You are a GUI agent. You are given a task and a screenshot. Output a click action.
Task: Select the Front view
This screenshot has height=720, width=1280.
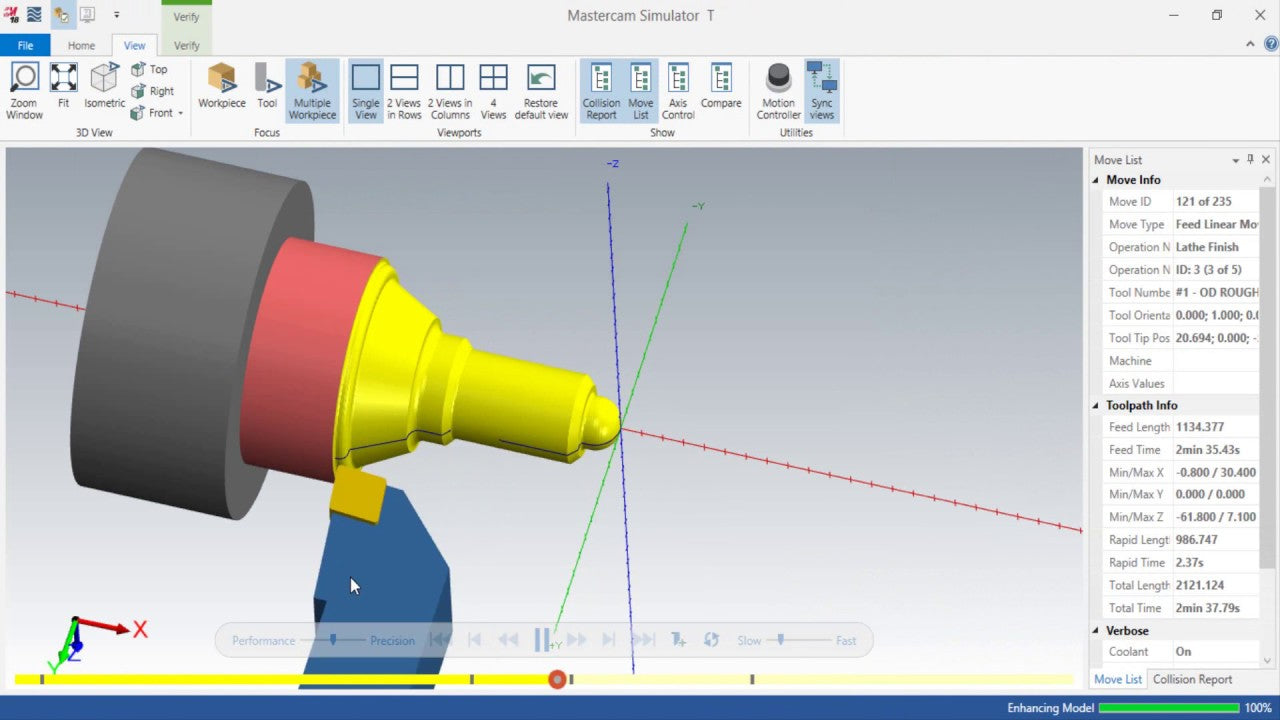click(152, 113)
